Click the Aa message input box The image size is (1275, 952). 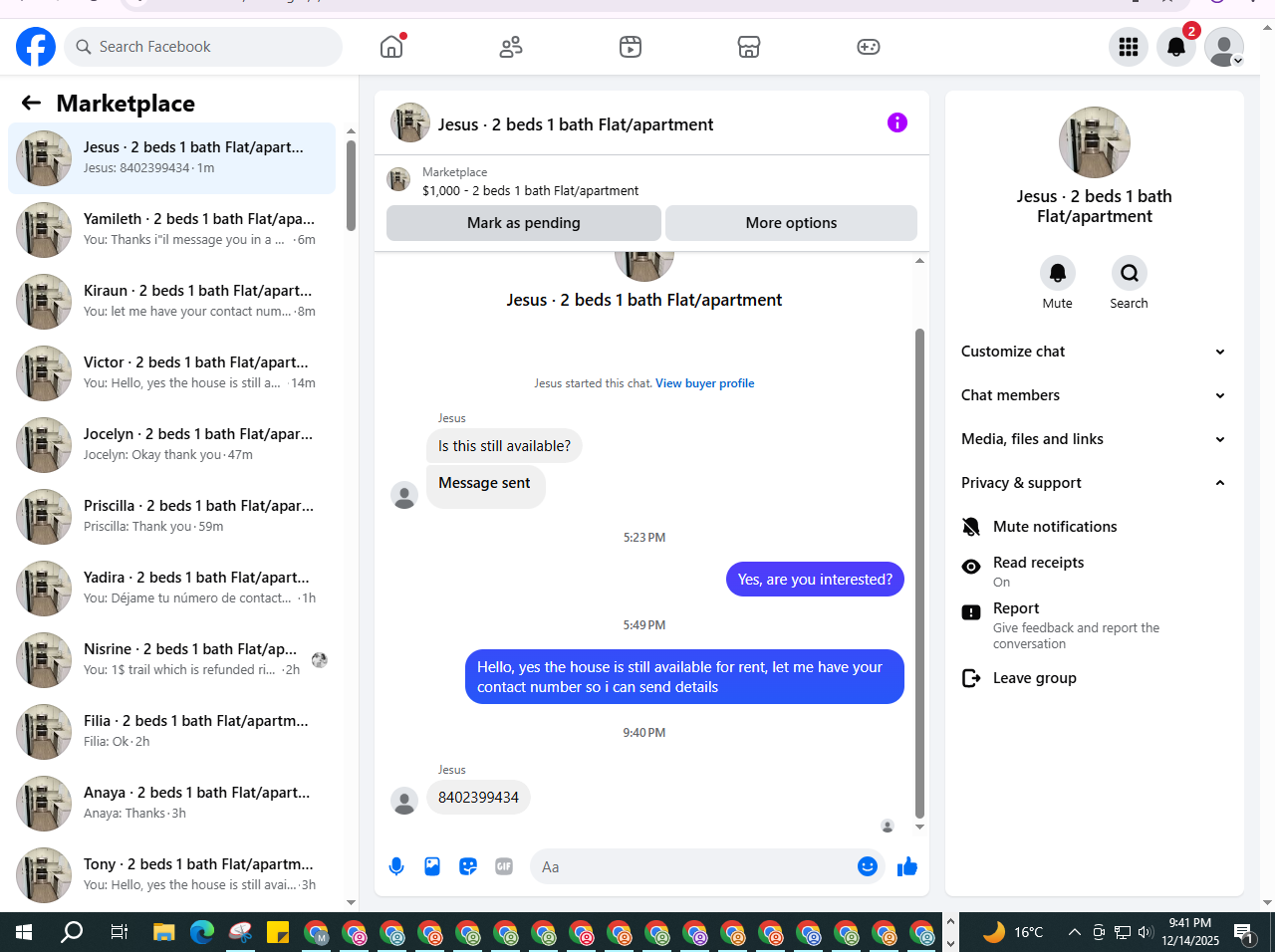691,866
